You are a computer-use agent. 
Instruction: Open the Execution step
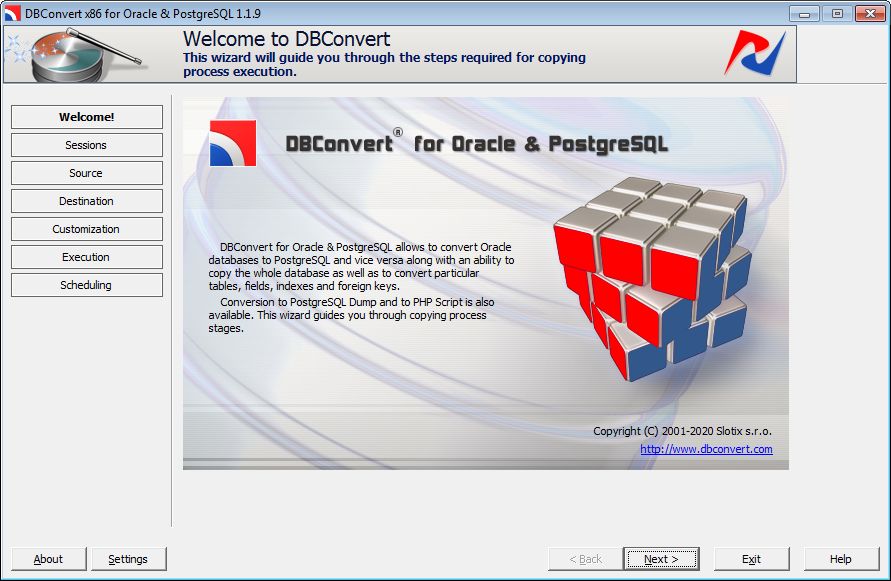(x=86, y=257)
